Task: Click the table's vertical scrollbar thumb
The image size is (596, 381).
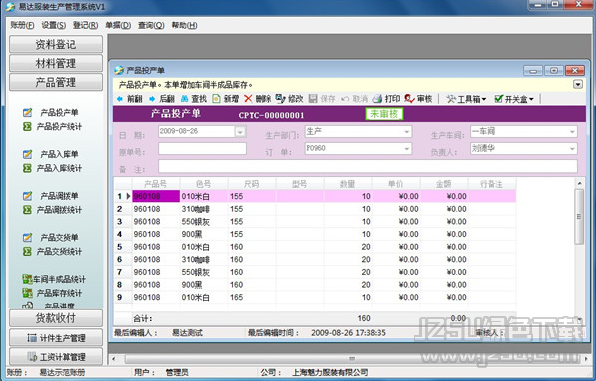Action: tap(579, 217)
